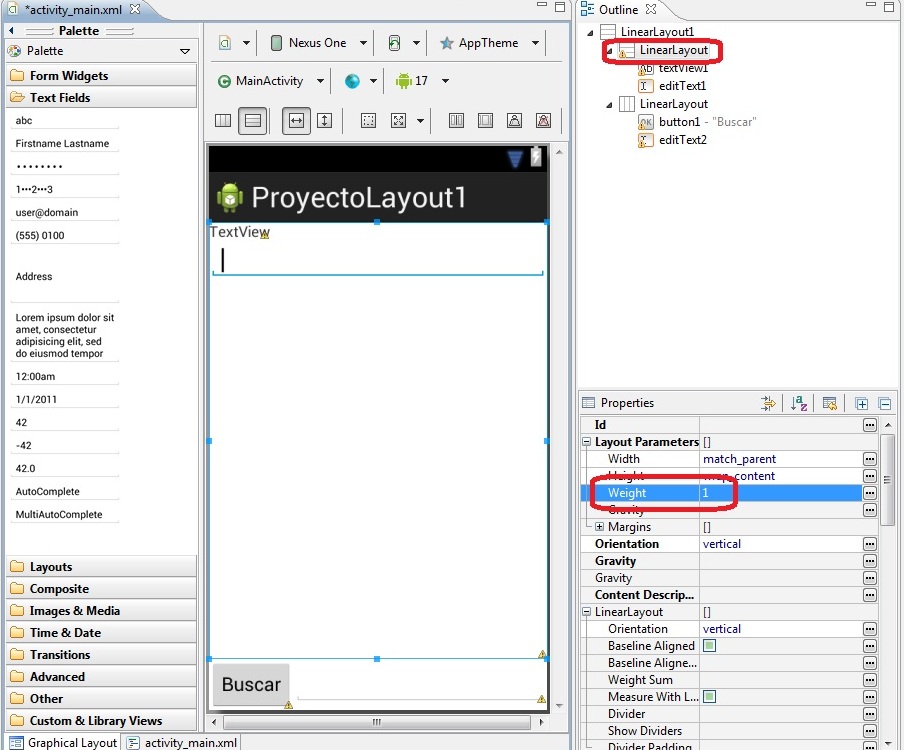Click the restore default value icon
Viewport: 904px width, 750px height.
point(830,404)
